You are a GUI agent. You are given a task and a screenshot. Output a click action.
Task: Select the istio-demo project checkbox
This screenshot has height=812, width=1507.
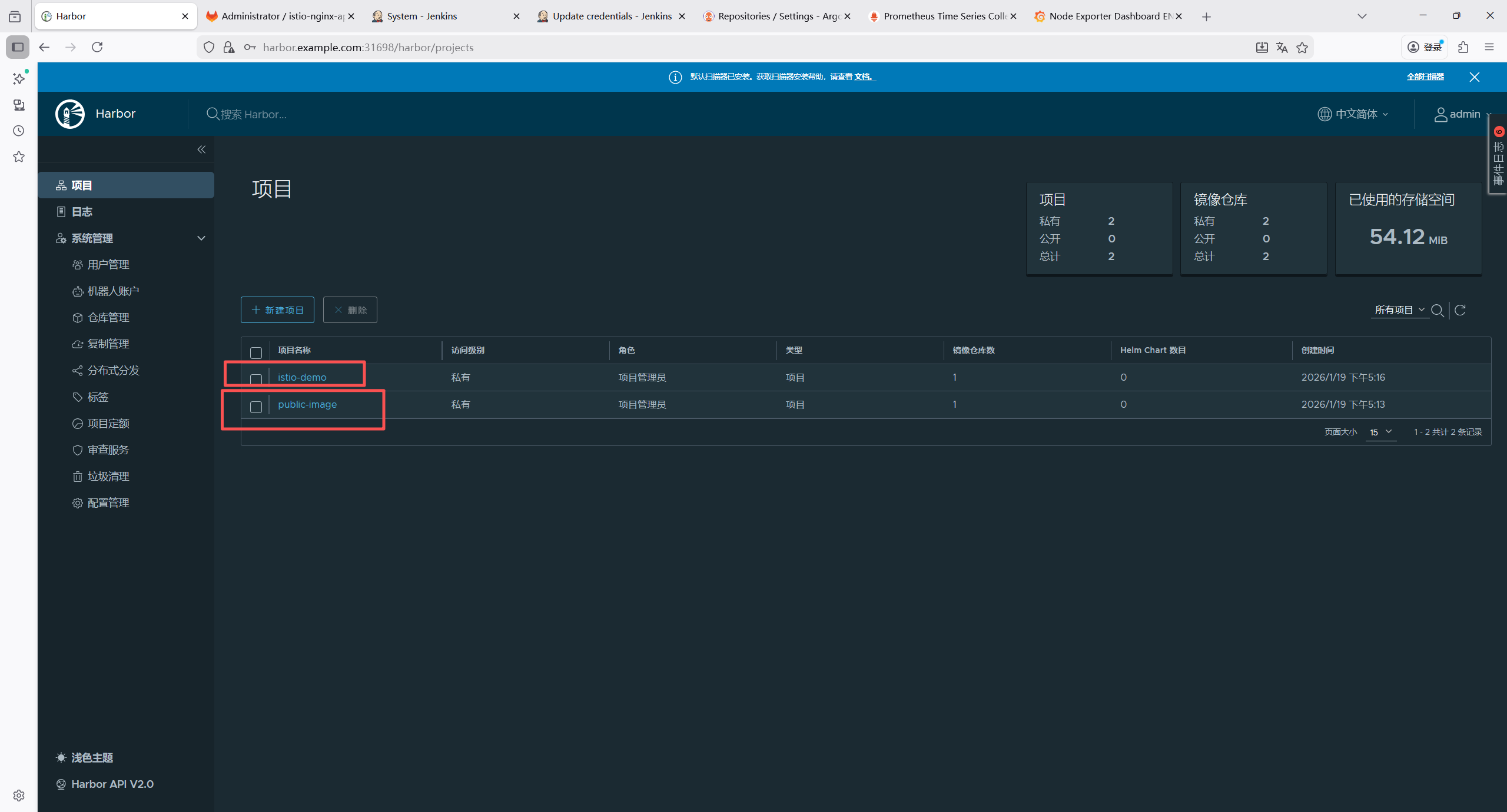(x=256, y=379)
